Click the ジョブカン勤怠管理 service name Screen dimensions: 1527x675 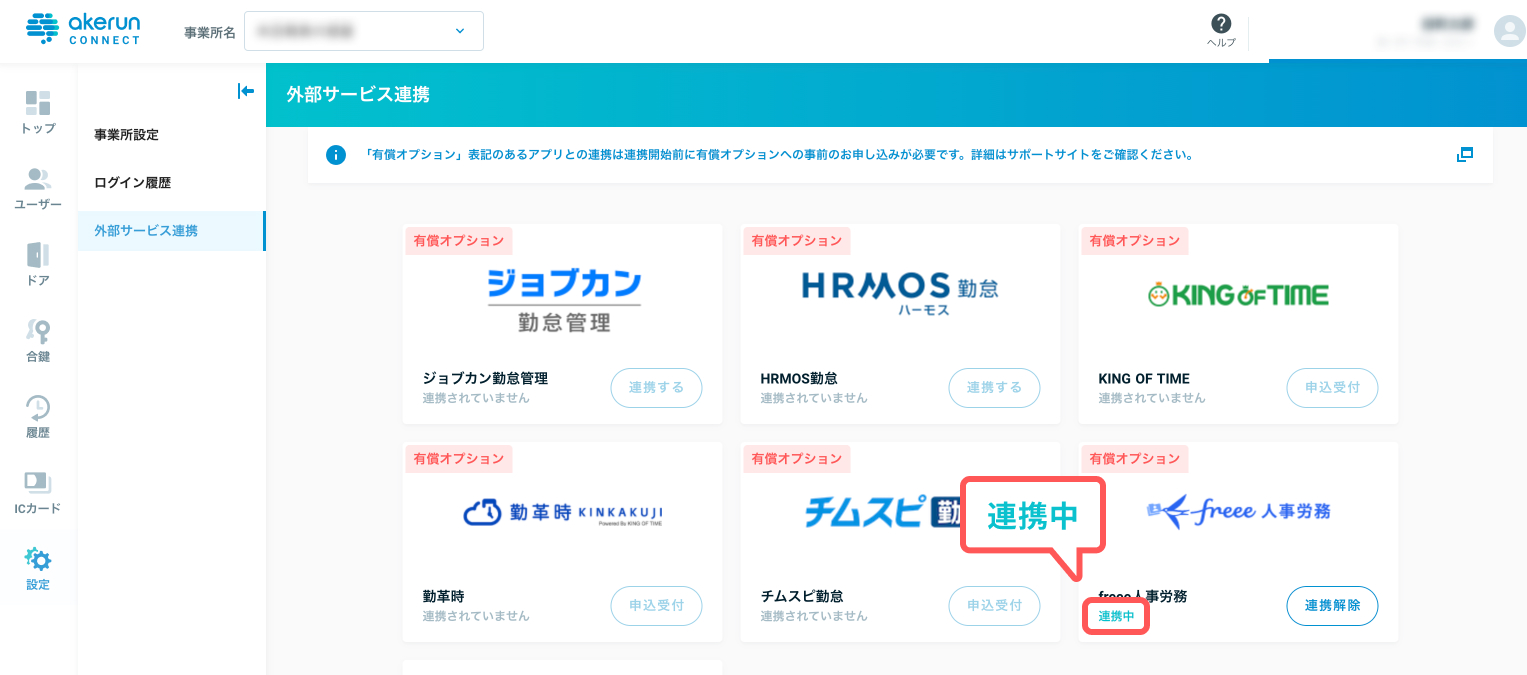tap(485, 379)
